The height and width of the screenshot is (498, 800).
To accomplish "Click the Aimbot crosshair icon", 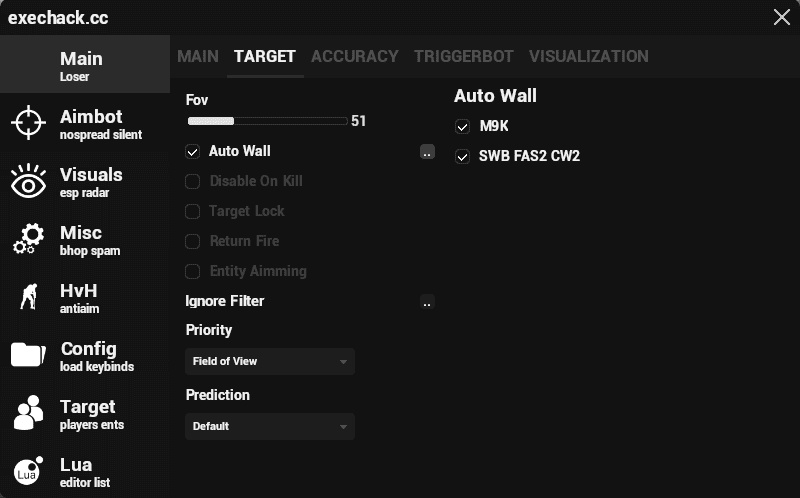I will [x=28, y=123].
